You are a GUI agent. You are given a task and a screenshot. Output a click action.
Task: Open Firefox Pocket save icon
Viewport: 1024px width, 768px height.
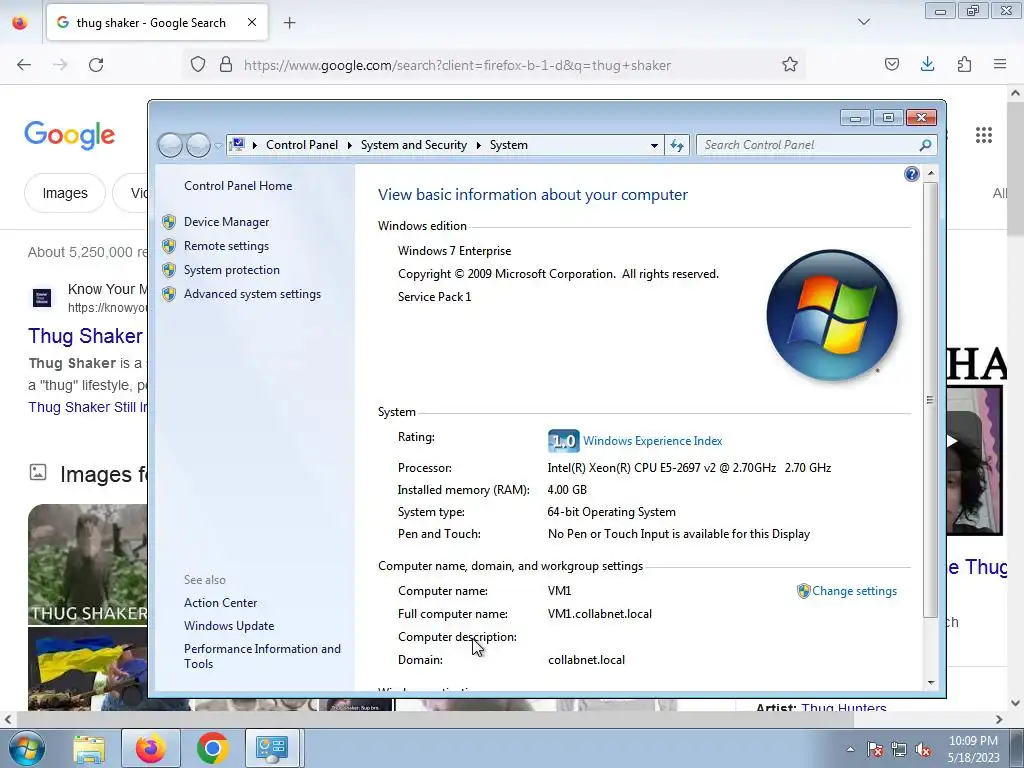892,64
